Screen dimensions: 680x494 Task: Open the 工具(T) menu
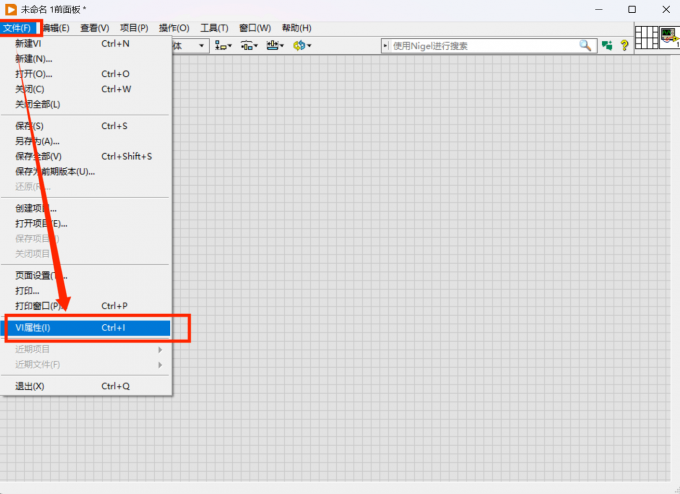pyautogui.click(x=214, y=28)
